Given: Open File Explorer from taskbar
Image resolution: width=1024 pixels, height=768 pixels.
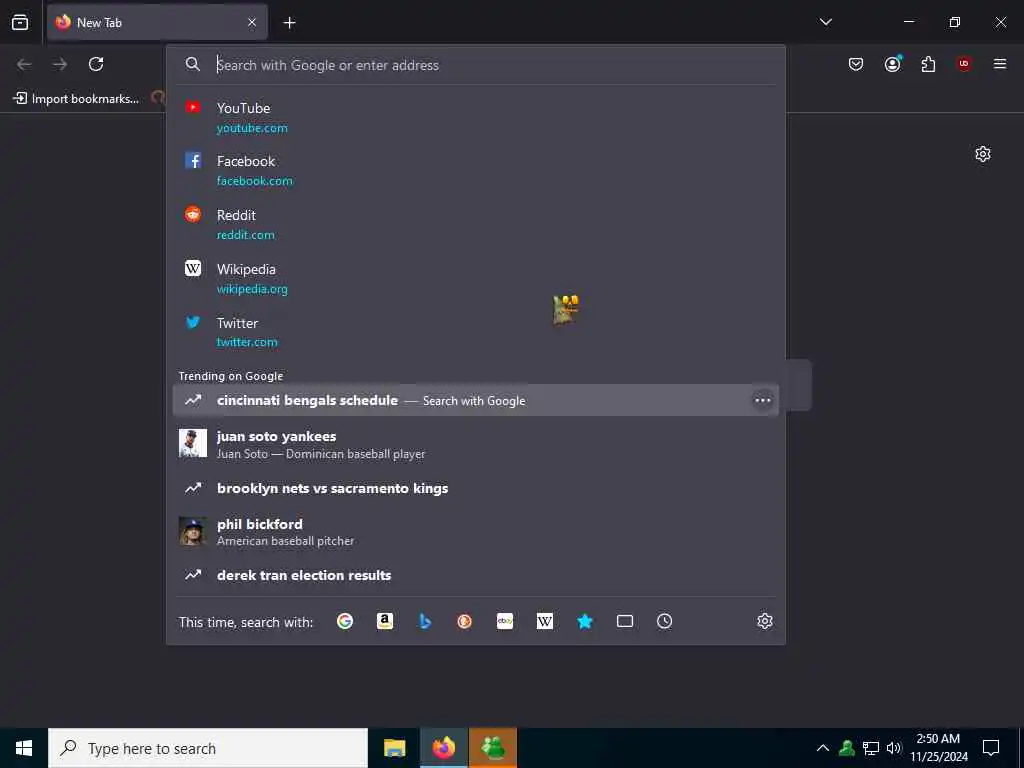Looking at the screenshot, I should pos(394,748).
